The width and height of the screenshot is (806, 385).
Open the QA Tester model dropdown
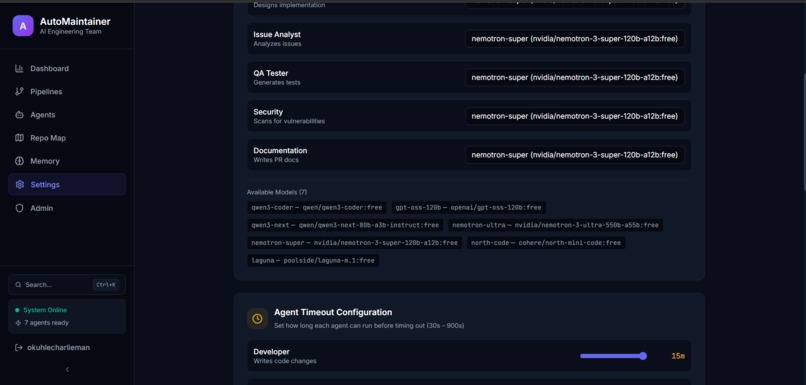[575, 77]
